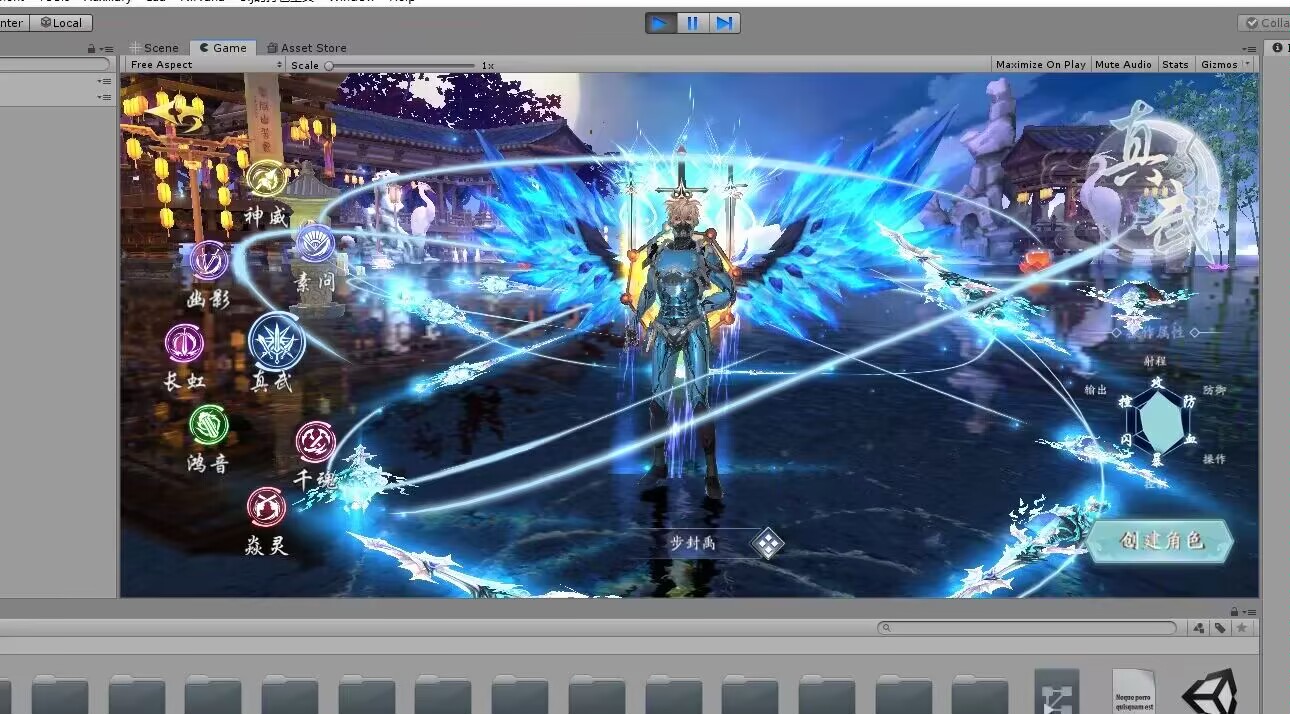1290x714 pixels.
Task: Choose the 幽影 class icon
Action: click(209, 261)
